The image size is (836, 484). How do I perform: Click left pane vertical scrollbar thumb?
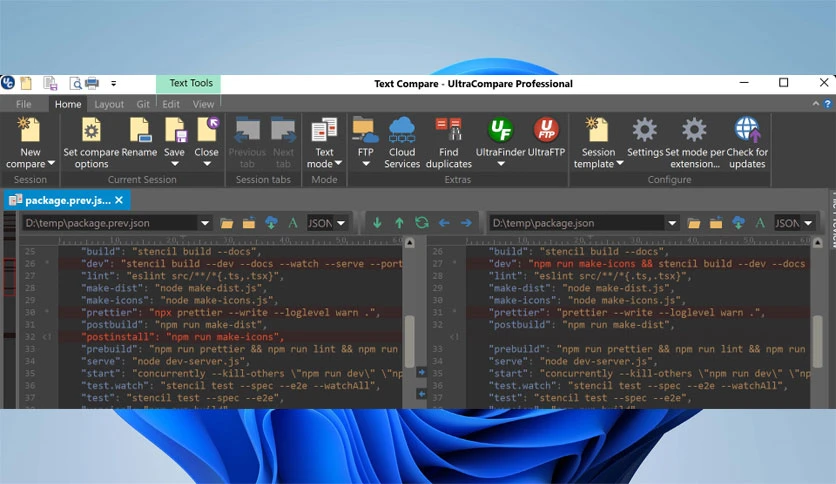point(409,341)
